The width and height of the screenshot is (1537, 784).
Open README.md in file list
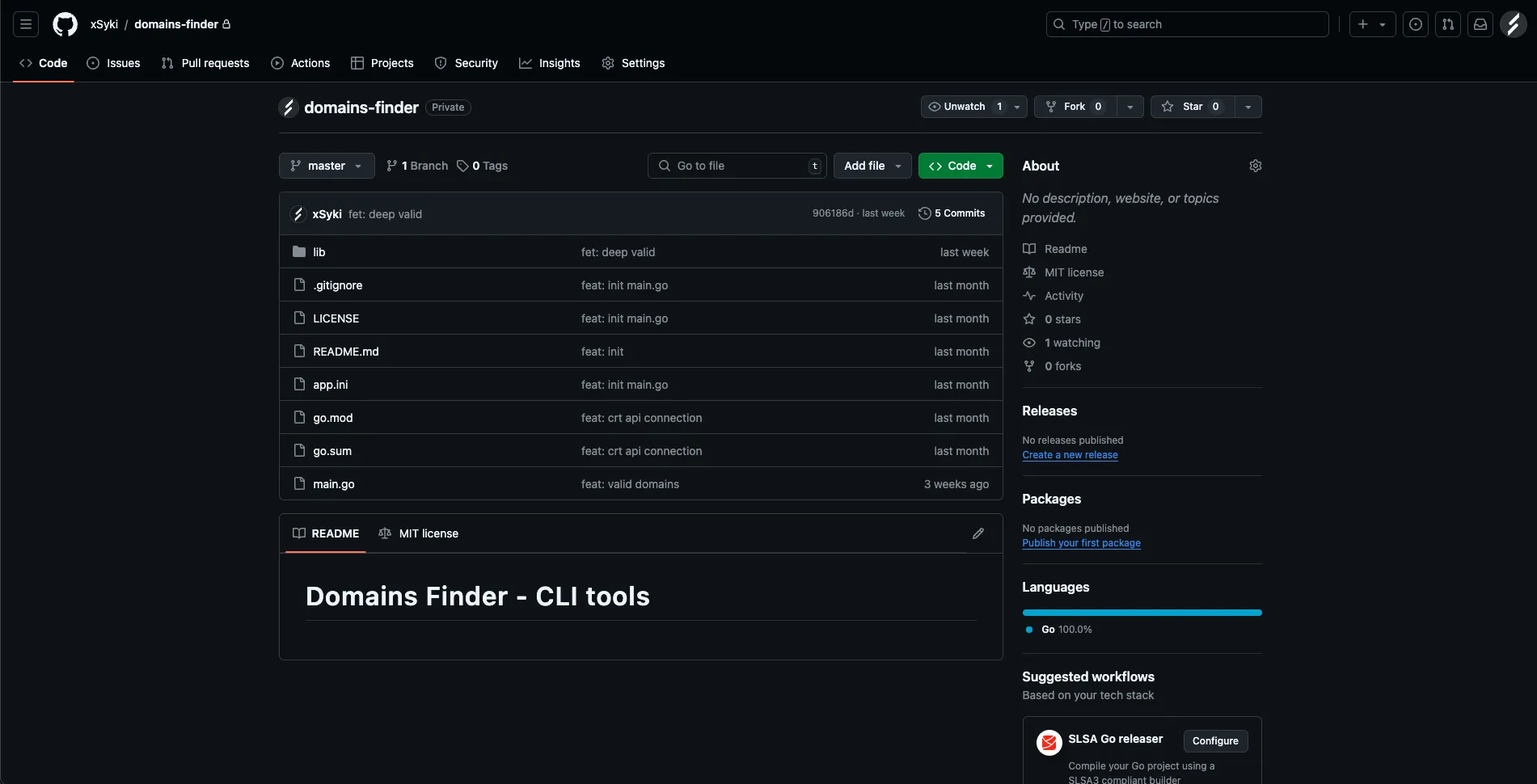click(x=346, y=352)
